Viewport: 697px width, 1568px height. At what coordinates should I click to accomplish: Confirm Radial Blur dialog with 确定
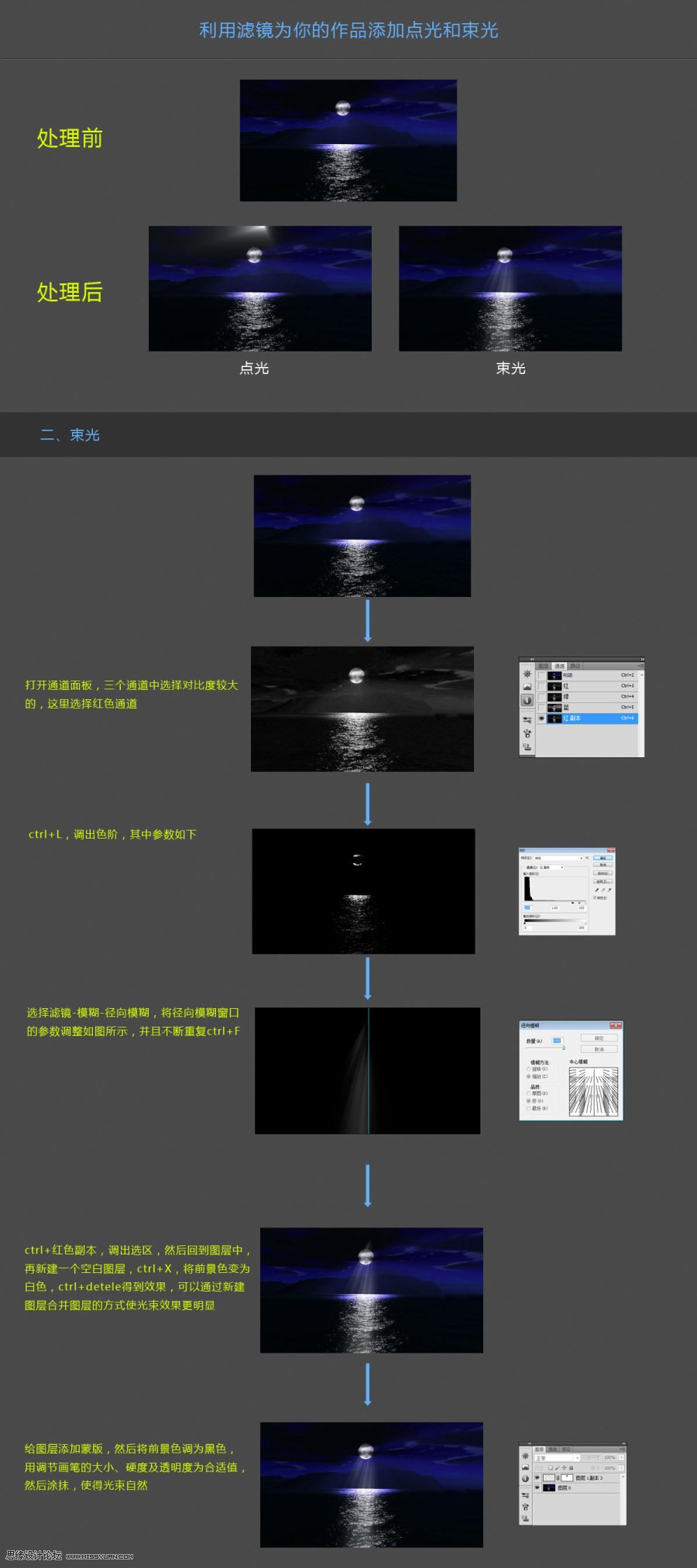pos(599,1038)
